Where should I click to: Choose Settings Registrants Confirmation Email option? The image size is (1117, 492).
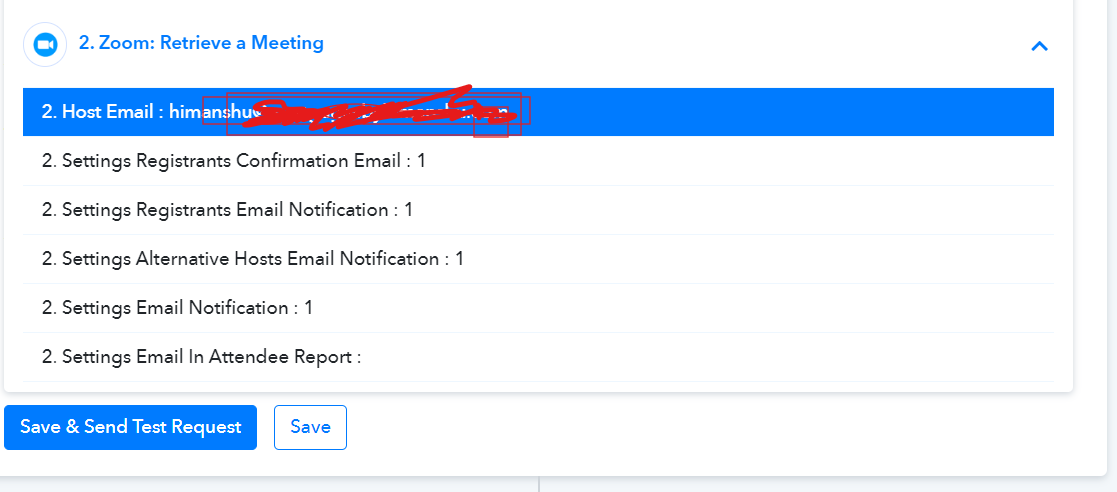tap(538, 161)
